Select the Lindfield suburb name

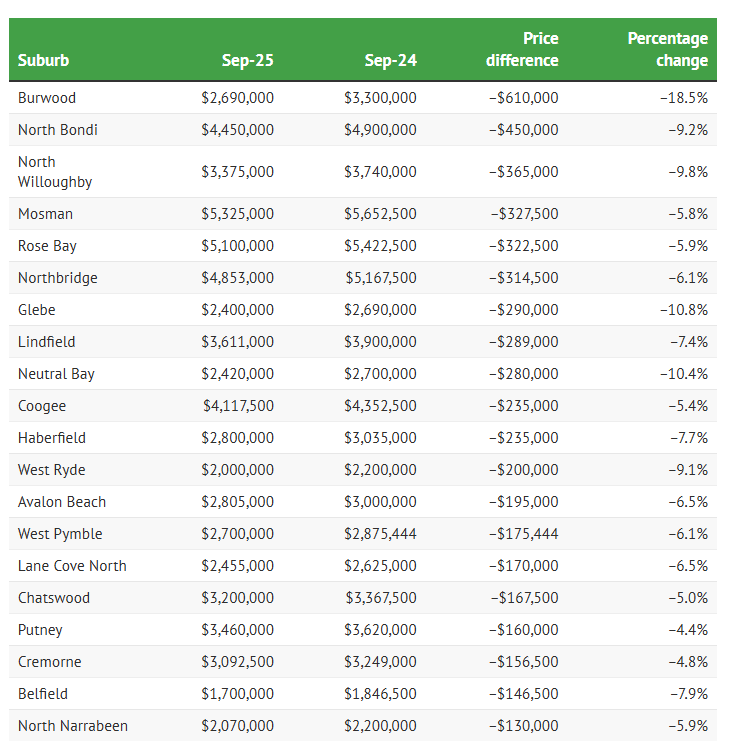pos(47,342)
